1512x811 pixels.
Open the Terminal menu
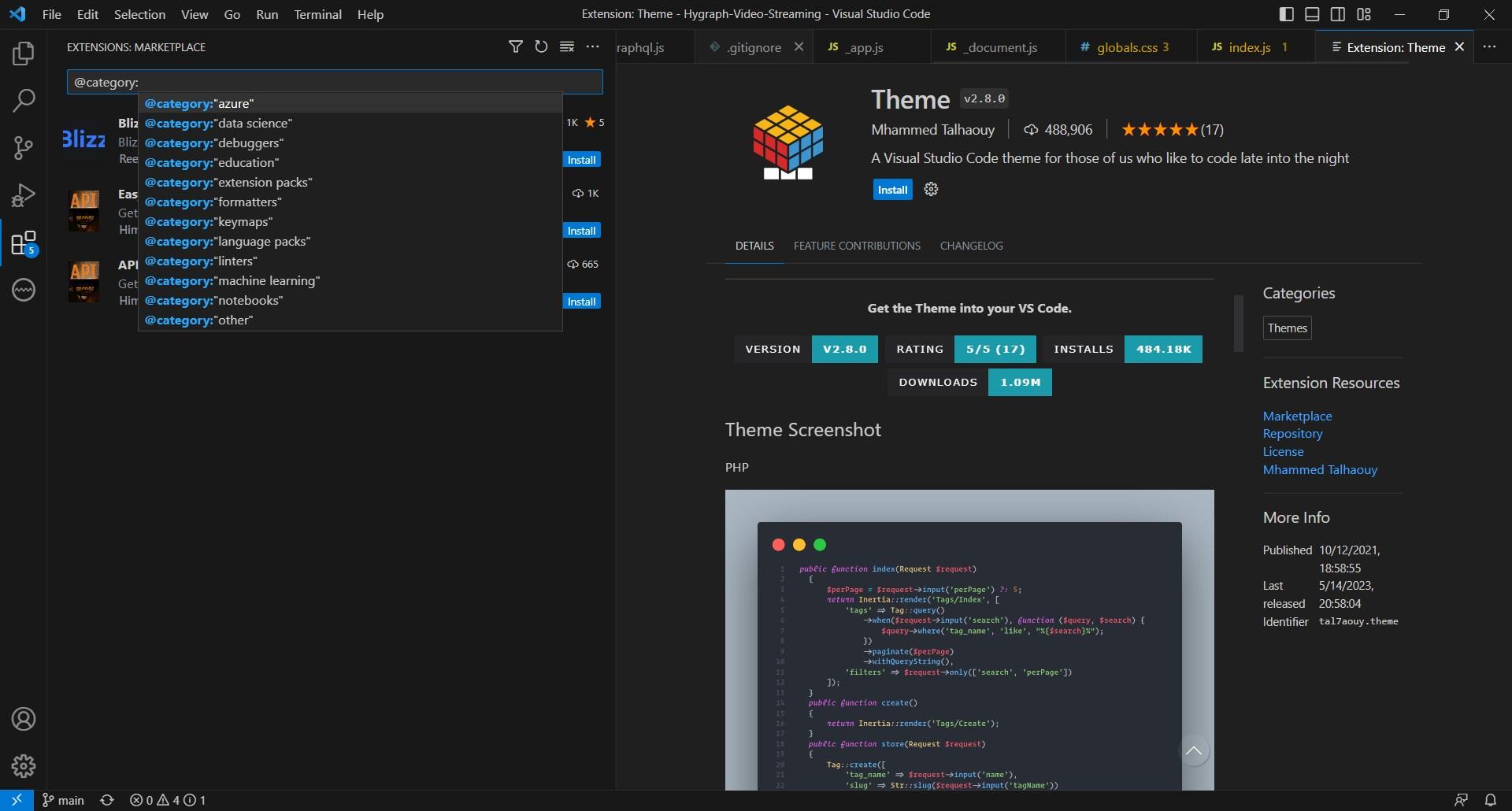pos(318,14)
